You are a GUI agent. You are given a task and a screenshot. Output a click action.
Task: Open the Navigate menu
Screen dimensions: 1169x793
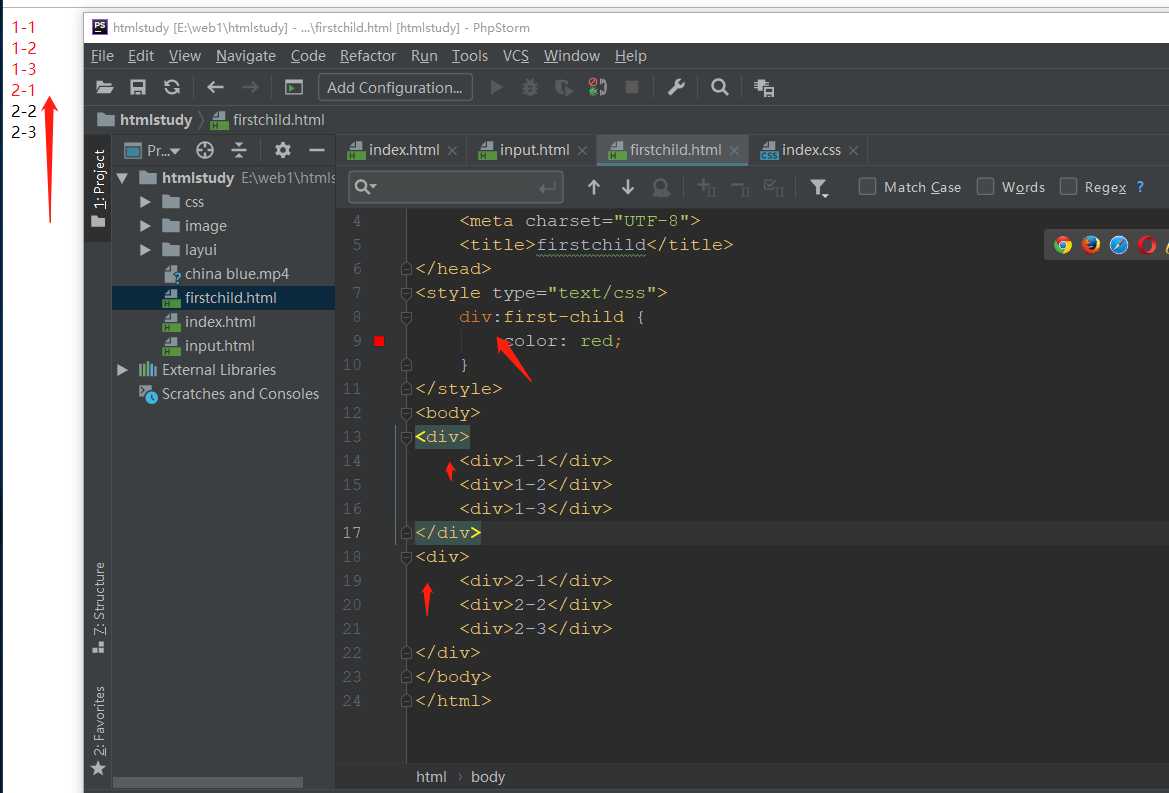coord(246,56)
